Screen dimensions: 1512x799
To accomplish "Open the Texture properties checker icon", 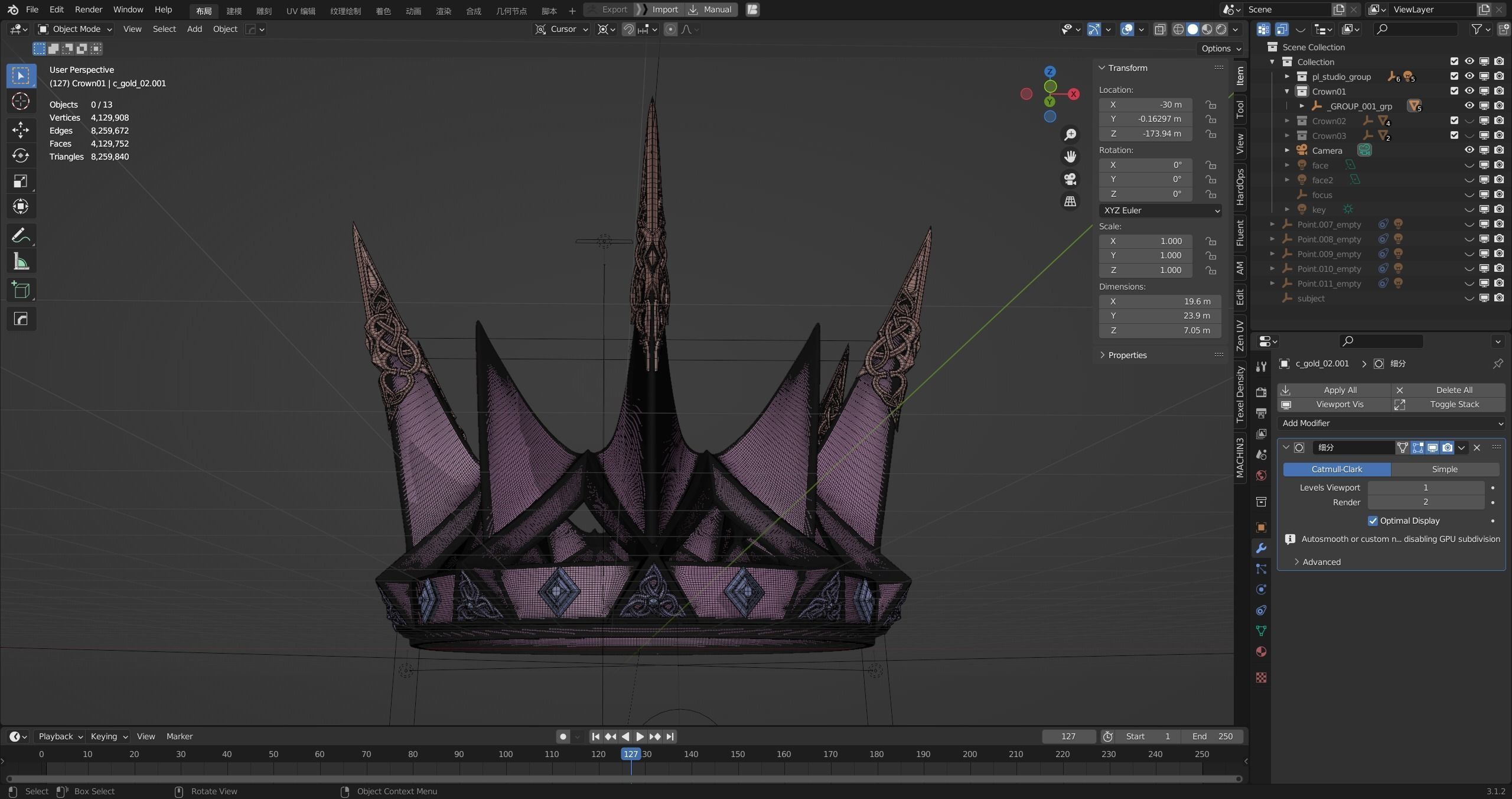I will pyautogui.click(x=1261, y=678).
